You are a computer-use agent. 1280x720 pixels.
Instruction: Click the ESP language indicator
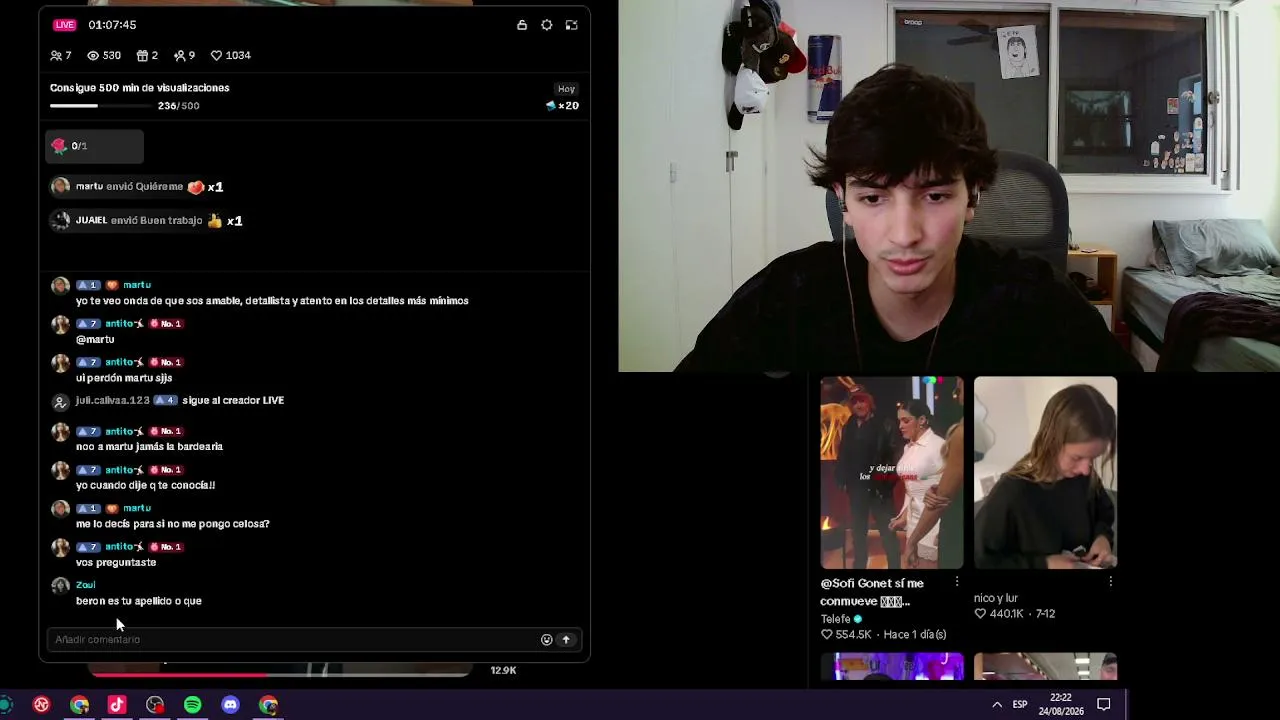pyautogui.click(x=1020, y=705)
